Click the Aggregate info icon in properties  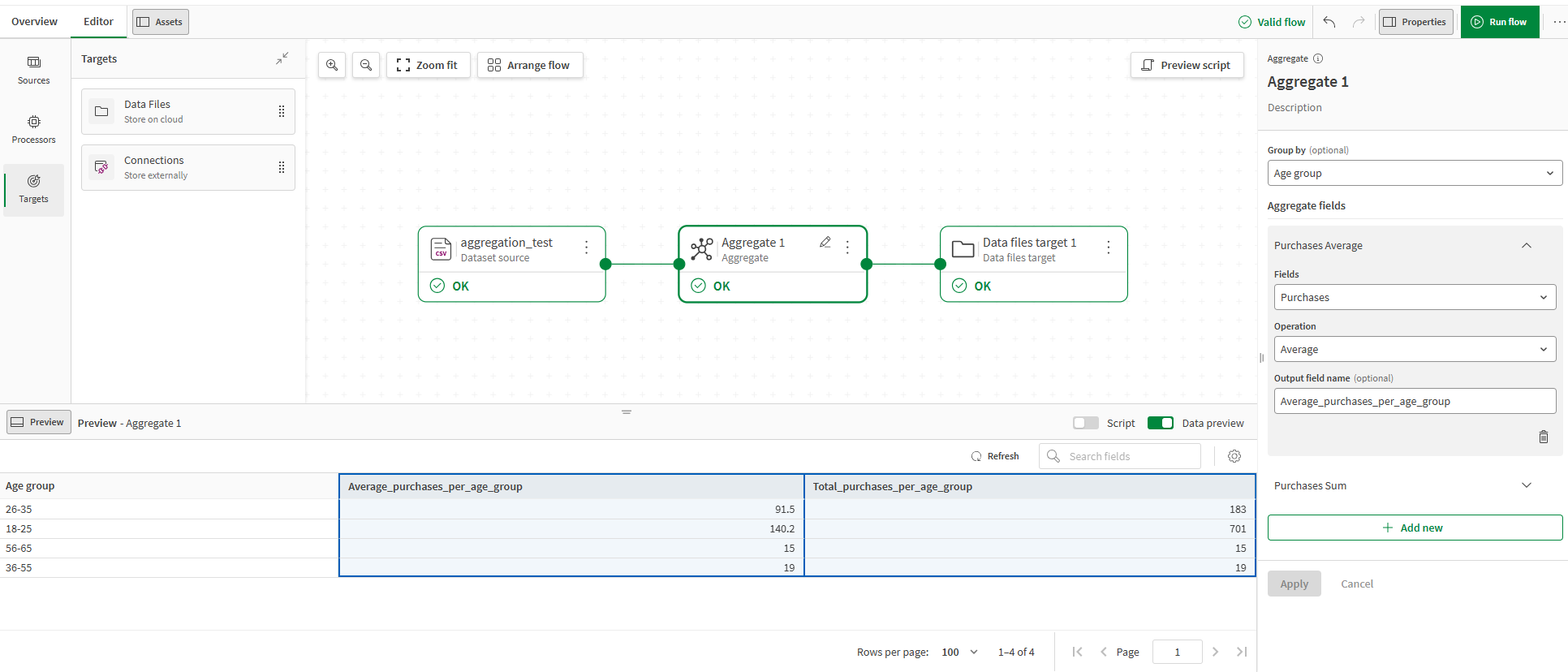(1318, 58)
